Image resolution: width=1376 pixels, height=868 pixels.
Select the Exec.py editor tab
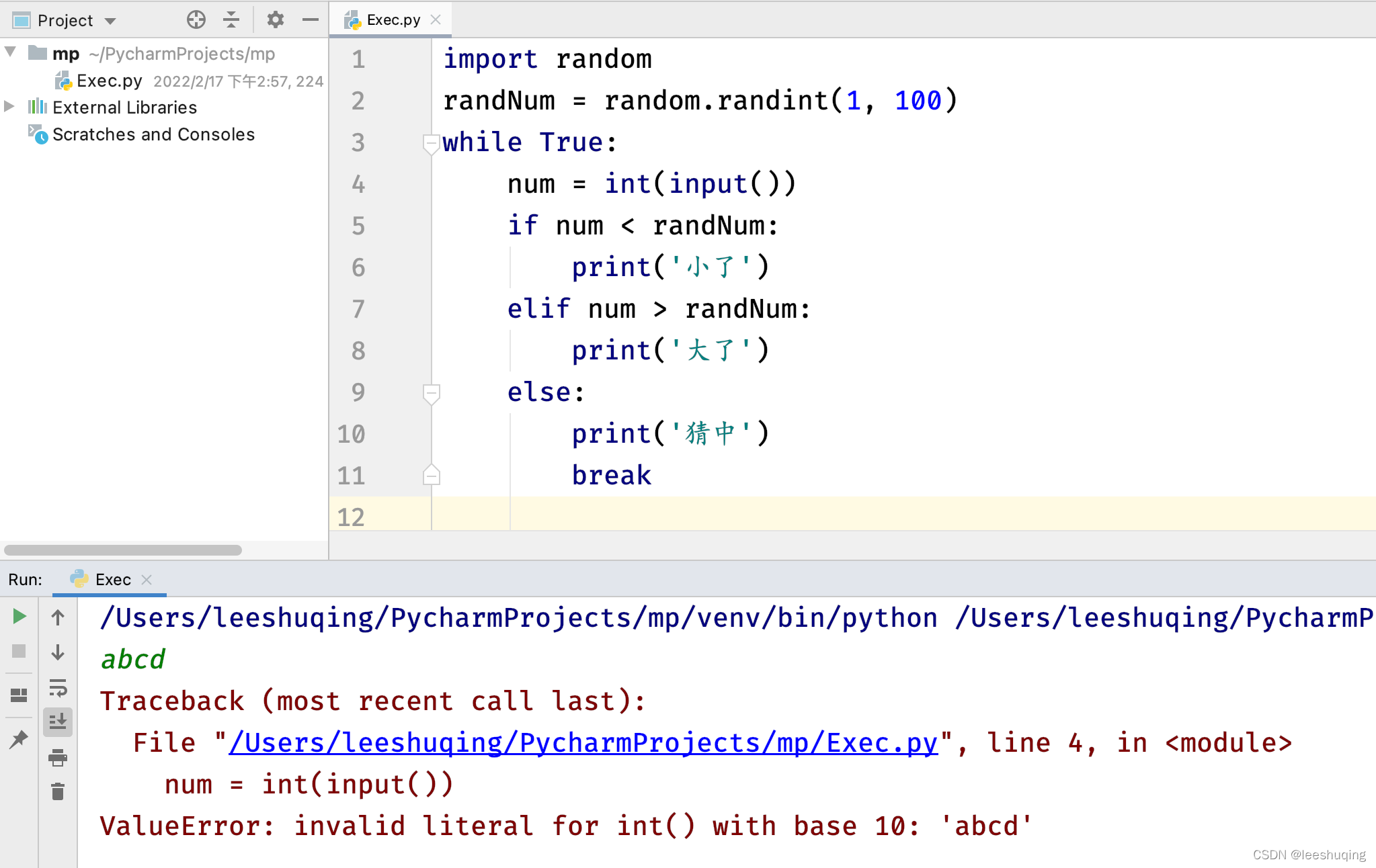click(x=393, y=20)
